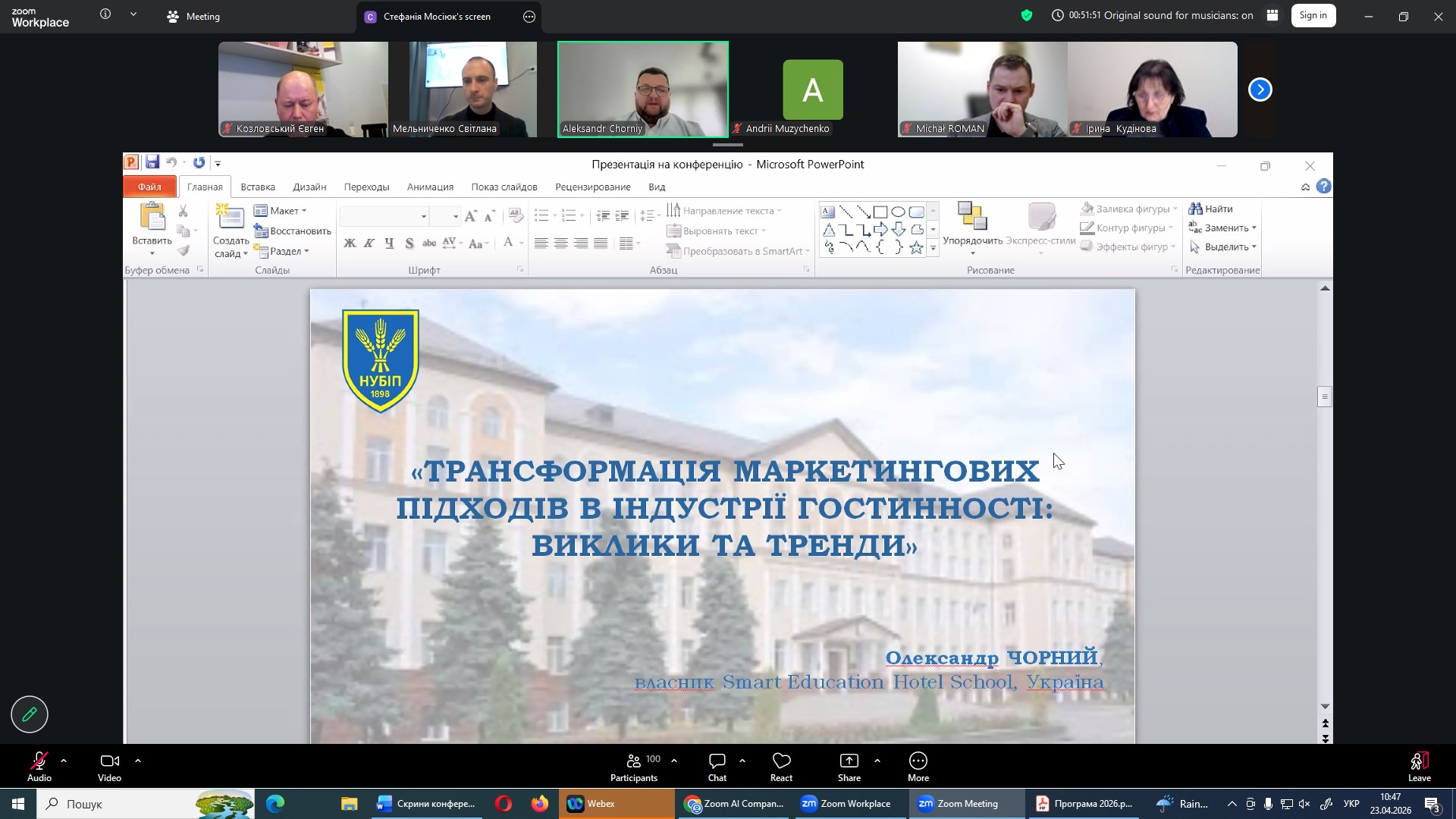Open the Chat panel

[717, 761]
